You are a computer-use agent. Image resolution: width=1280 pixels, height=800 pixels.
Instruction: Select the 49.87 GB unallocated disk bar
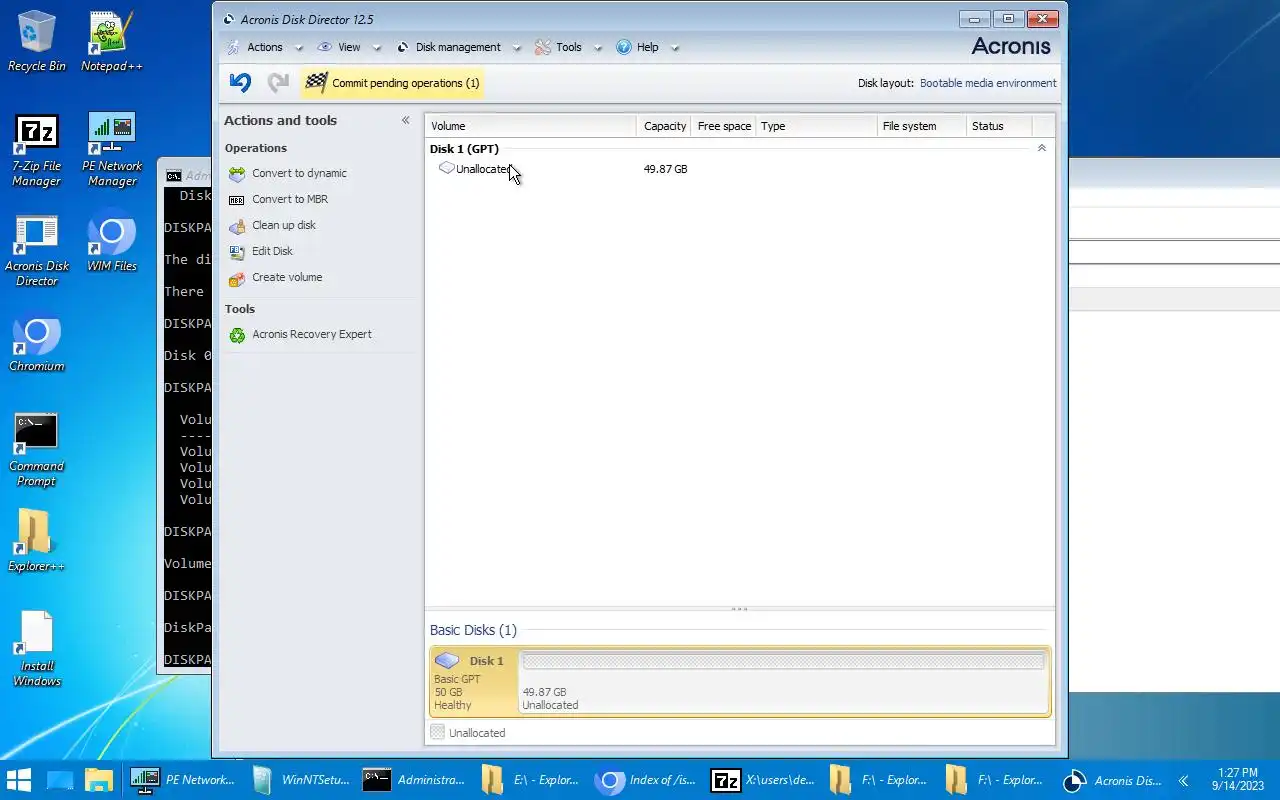(x=783, y=680)
